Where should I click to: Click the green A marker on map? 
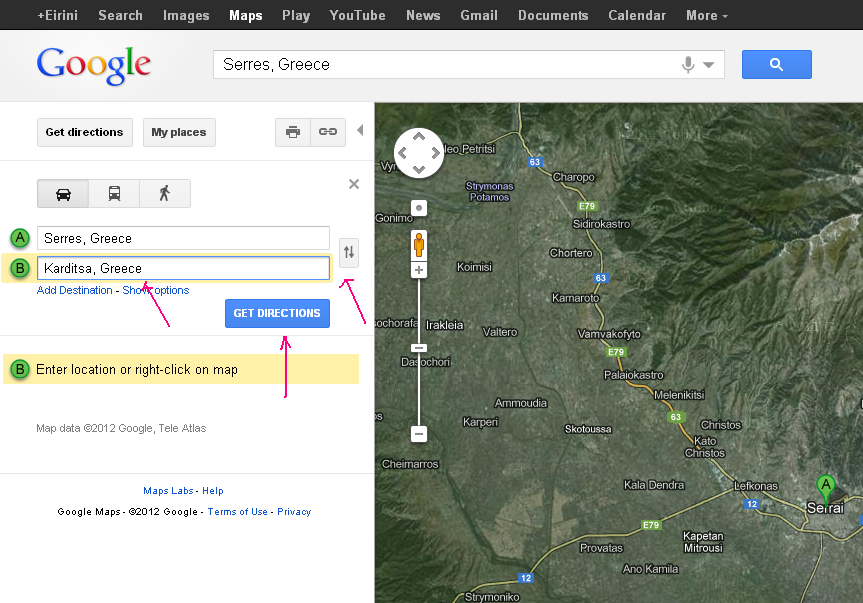coord(826,491)
